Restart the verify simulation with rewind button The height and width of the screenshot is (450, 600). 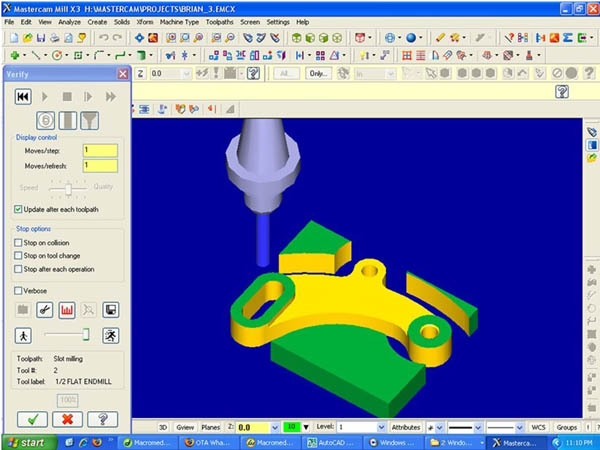[x=23, y=97]
